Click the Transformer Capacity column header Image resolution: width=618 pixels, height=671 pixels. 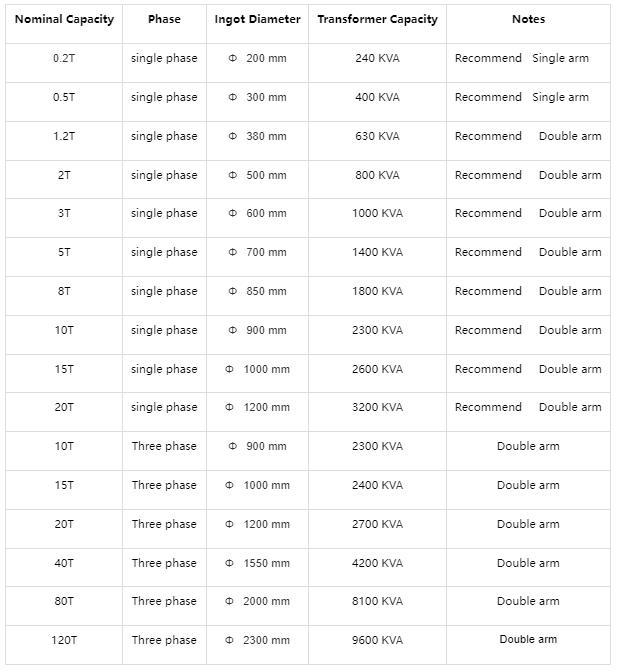377,19
